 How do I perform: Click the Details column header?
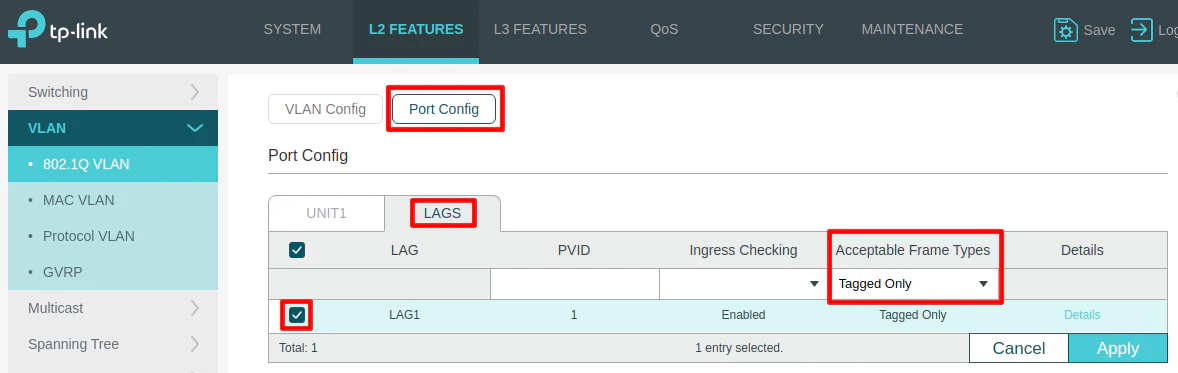tap(1082, 250)
